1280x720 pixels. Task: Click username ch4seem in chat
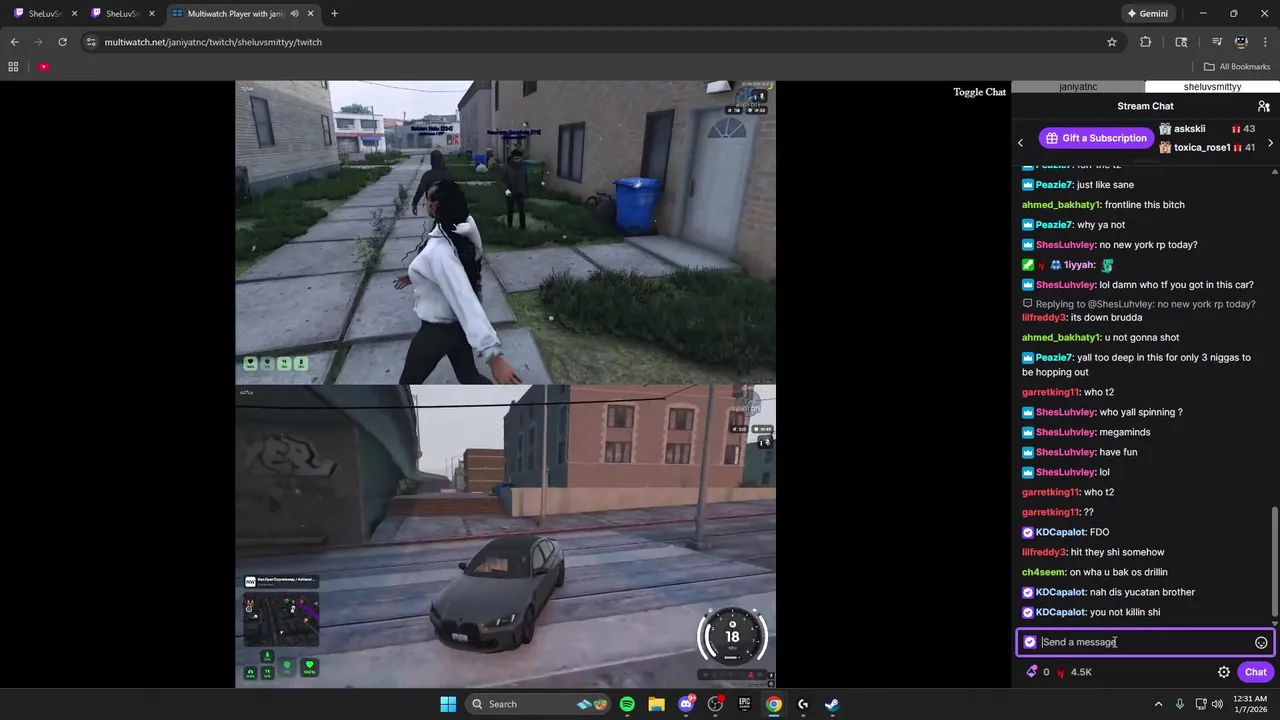point(1044,572)
